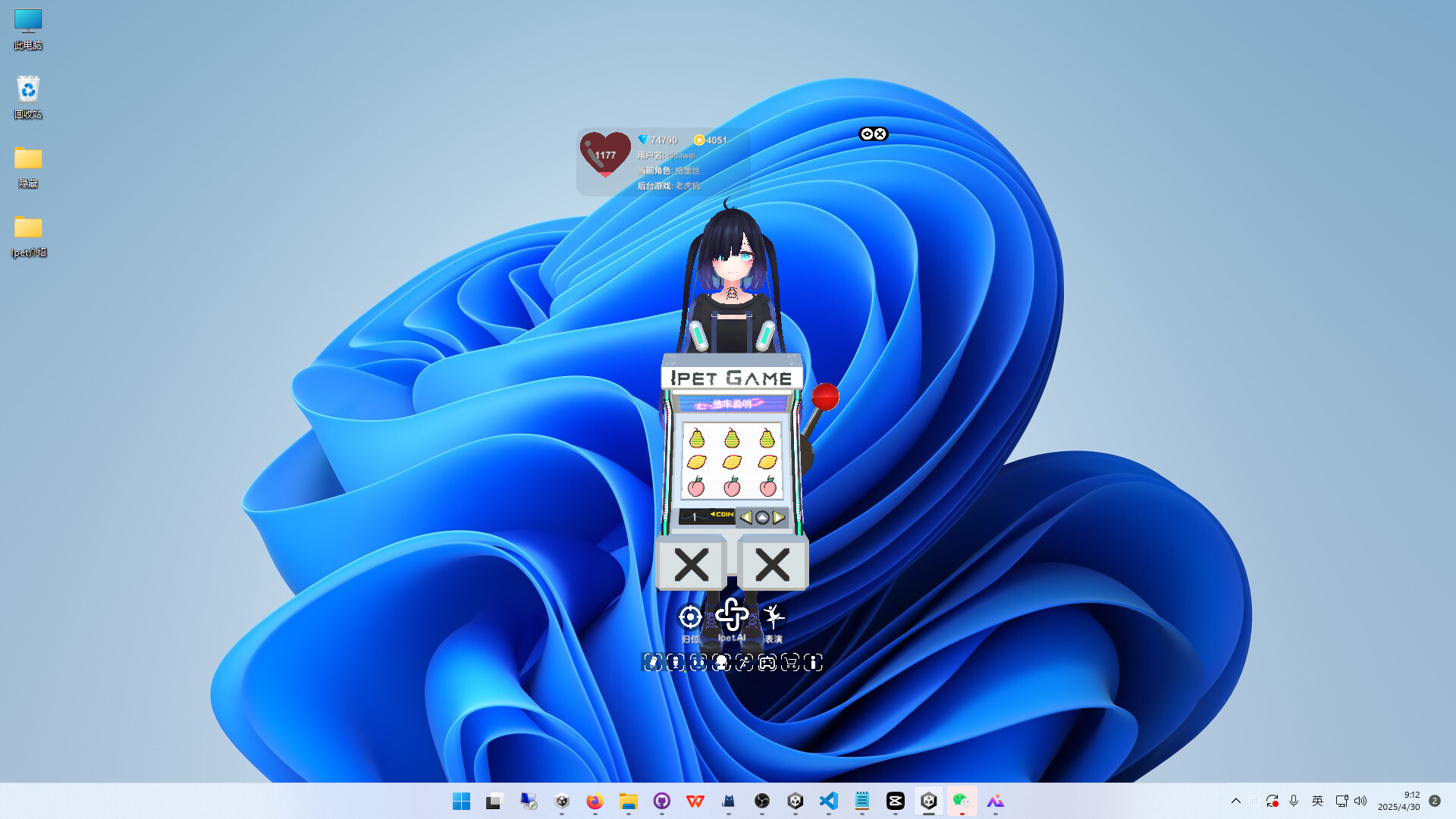Click the running figure action icon

click(744, 663)
